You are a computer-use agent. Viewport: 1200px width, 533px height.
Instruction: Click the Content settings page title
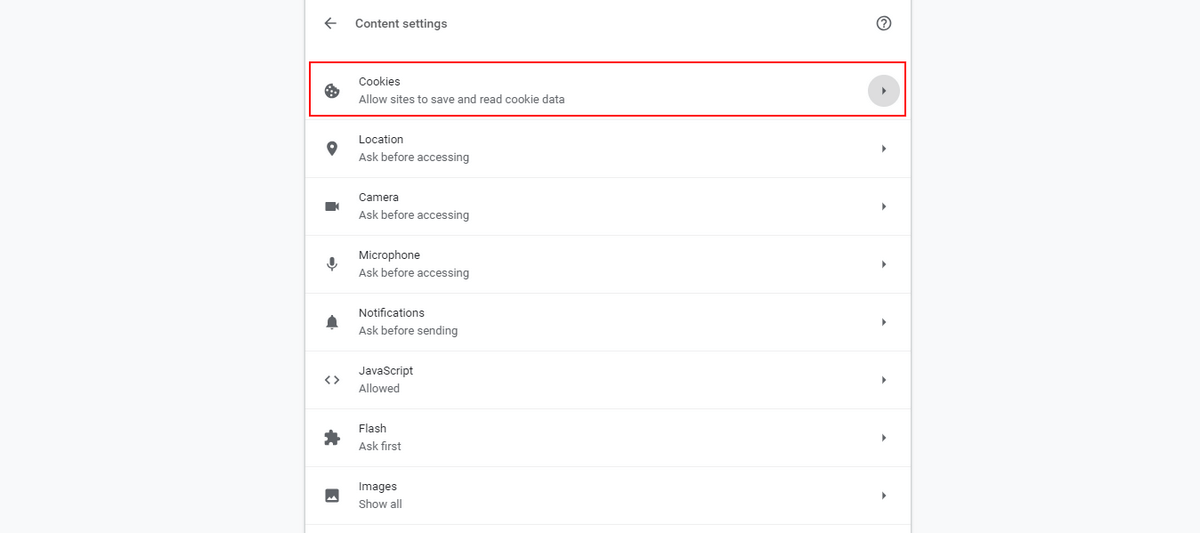(401, 23)
